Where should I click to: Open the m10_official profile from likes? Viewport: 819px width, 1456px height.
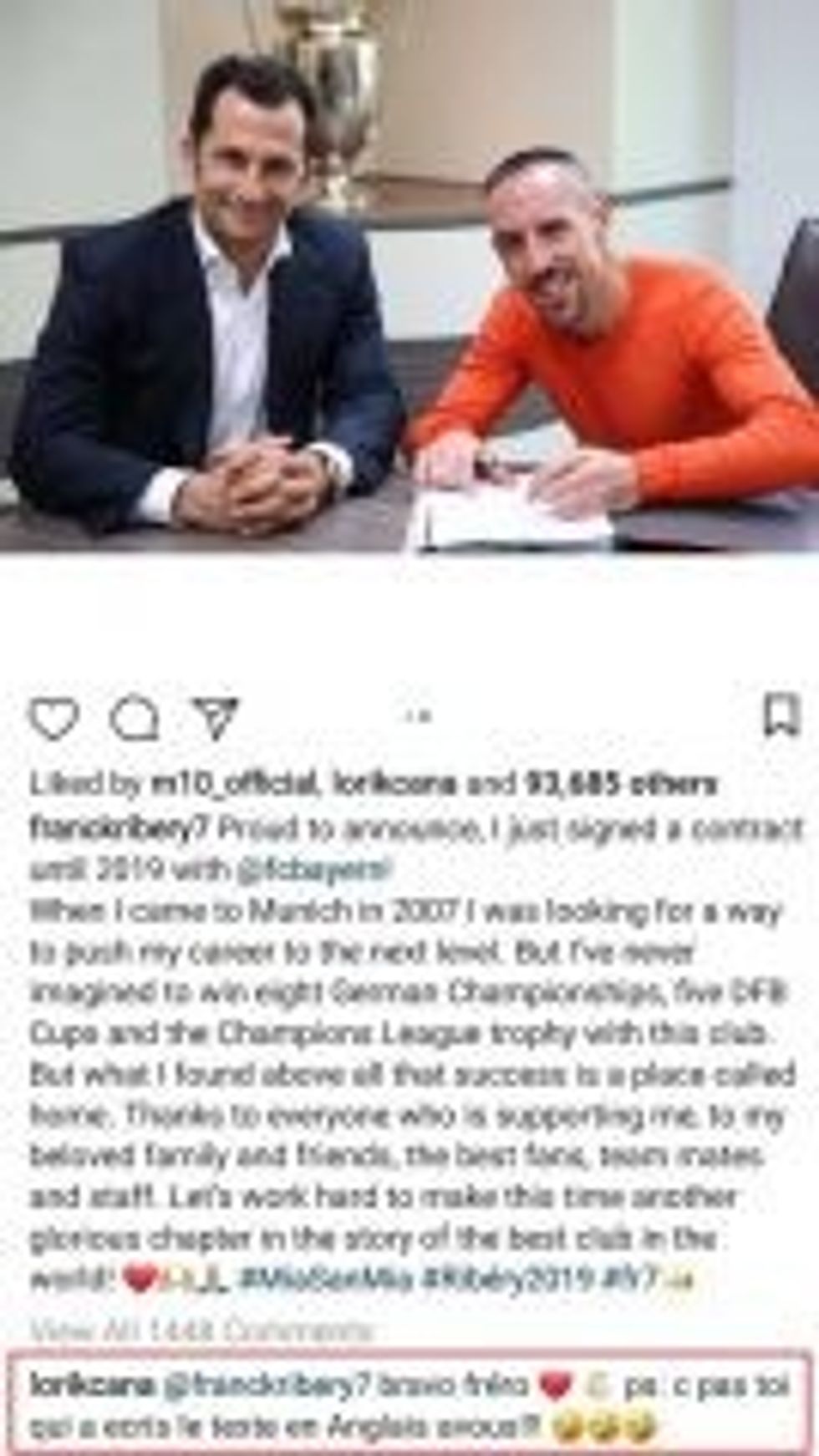click(233, 785)
